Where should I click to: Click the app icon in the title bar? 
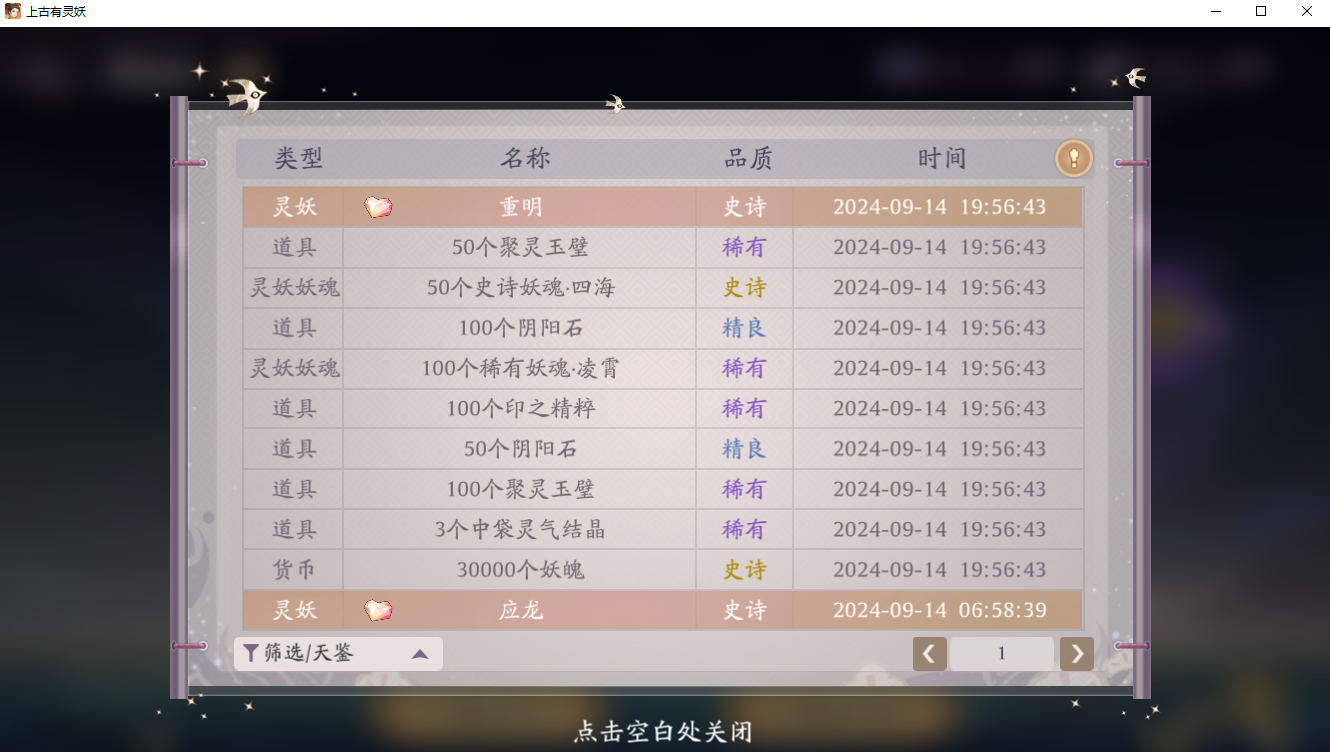(13, 11)
